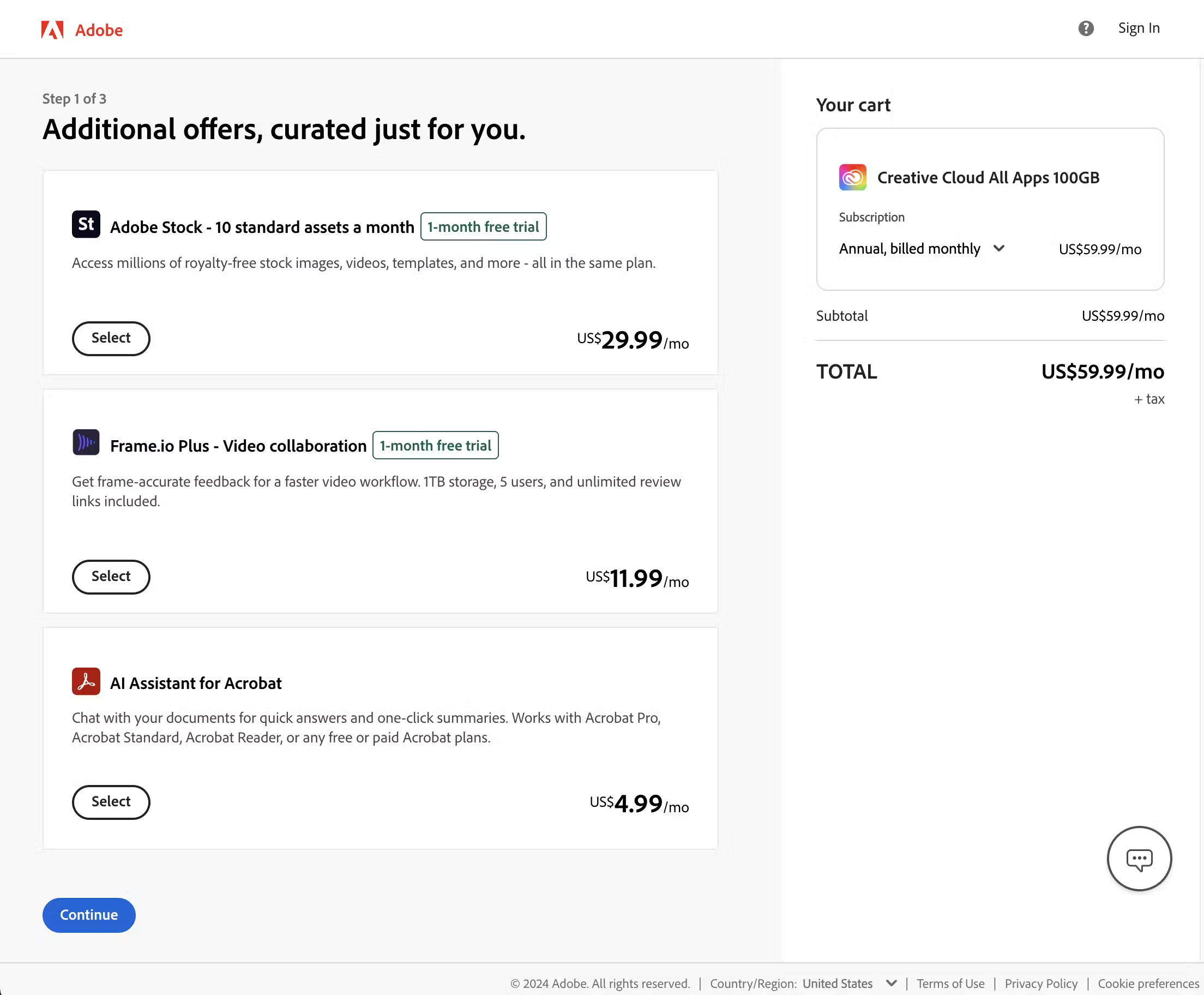The width and height of the screenshot is (1204, 995).
Task: Open the subscription chevron in Your cart
Action: pos(1000,248)
